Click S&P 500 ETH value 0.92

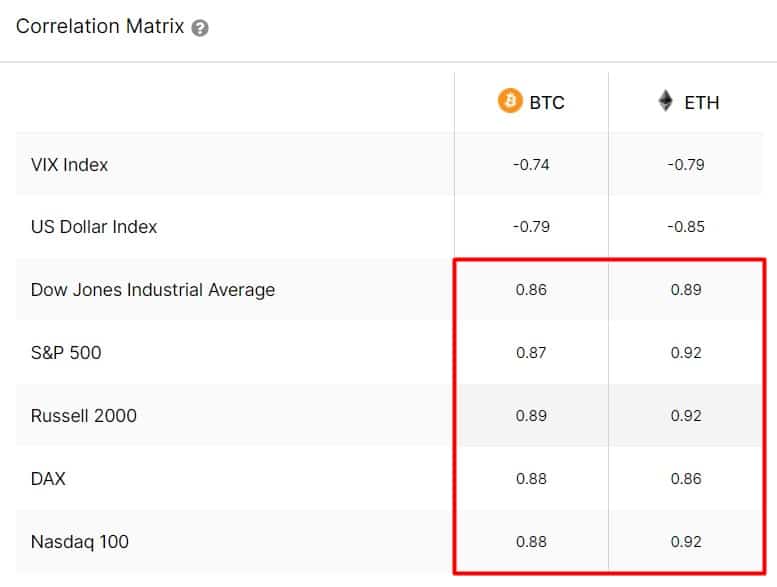click(x=686, y=353)
